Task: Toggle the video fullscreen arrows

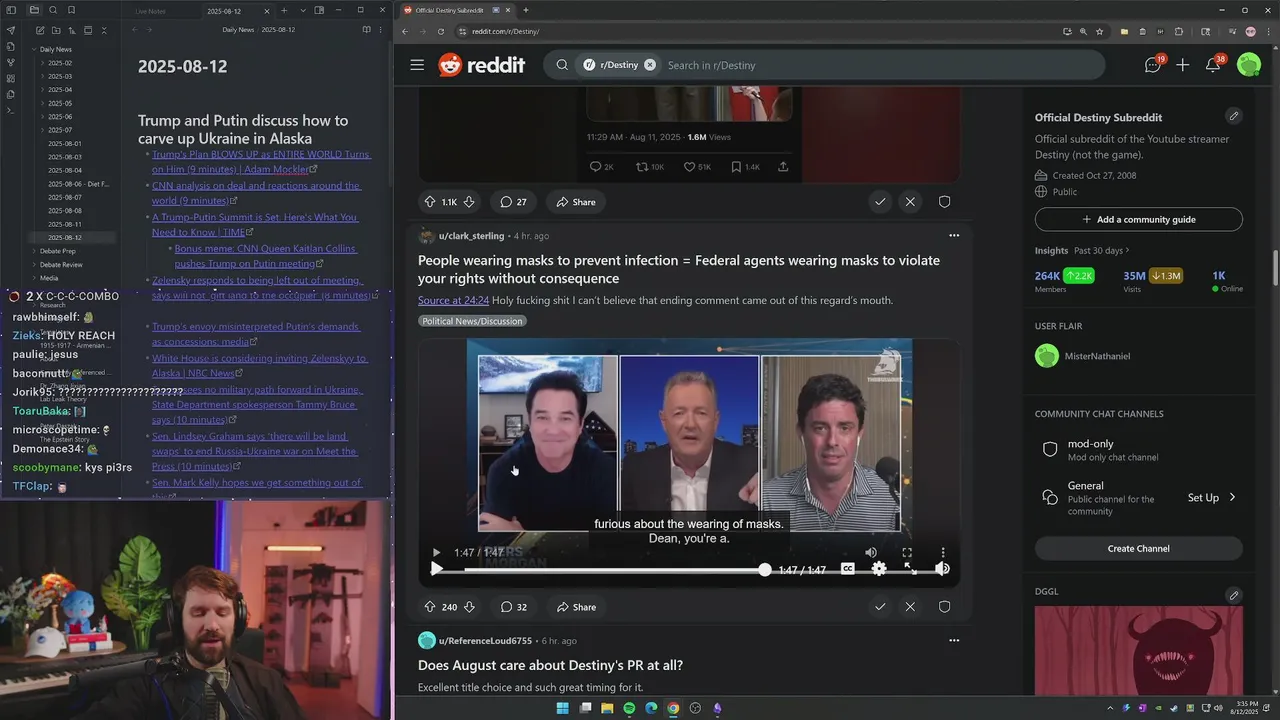Action: 911,569
